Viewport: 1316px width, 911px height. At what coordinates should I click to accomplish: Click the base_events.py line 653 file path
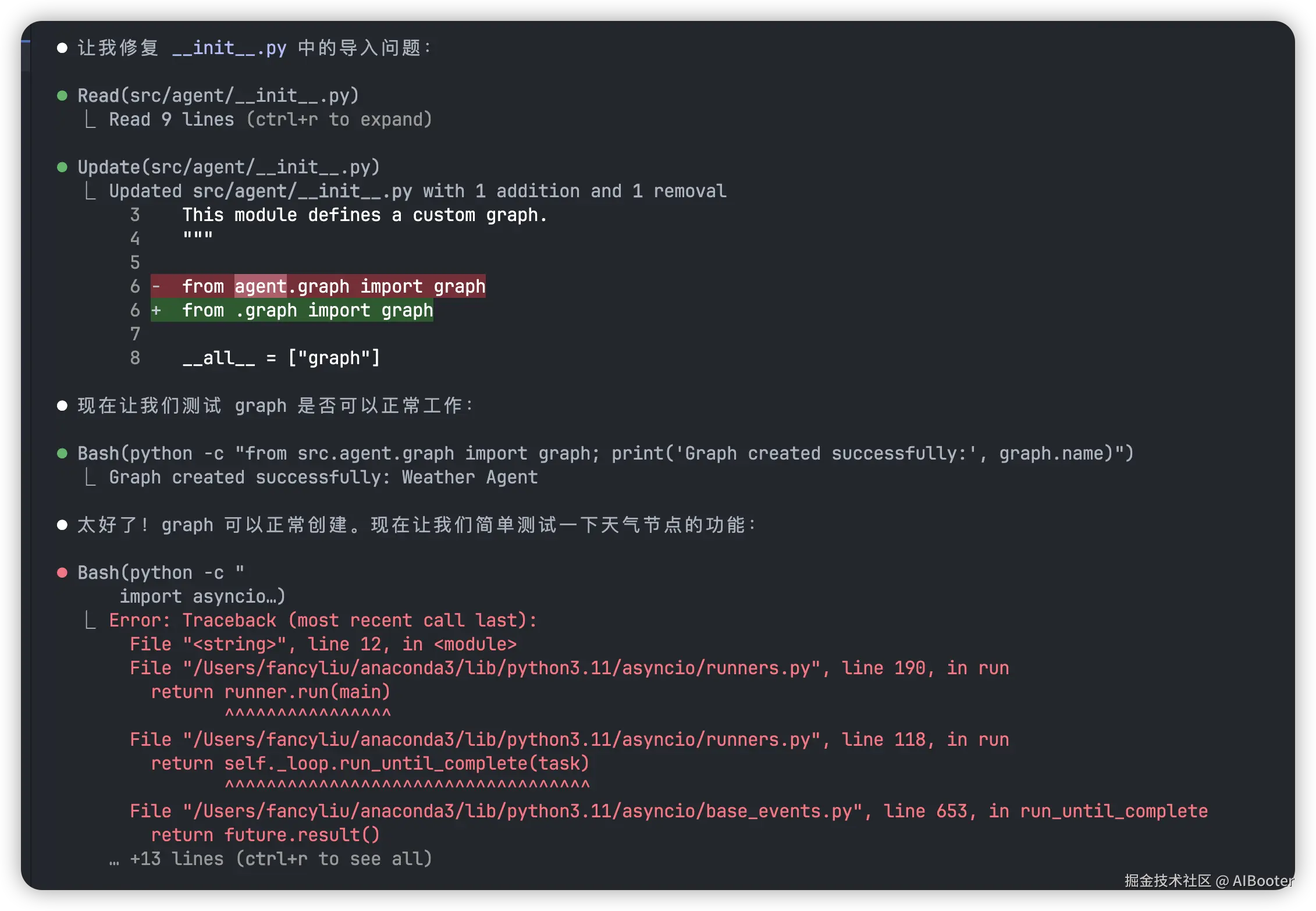coord(524,811)
